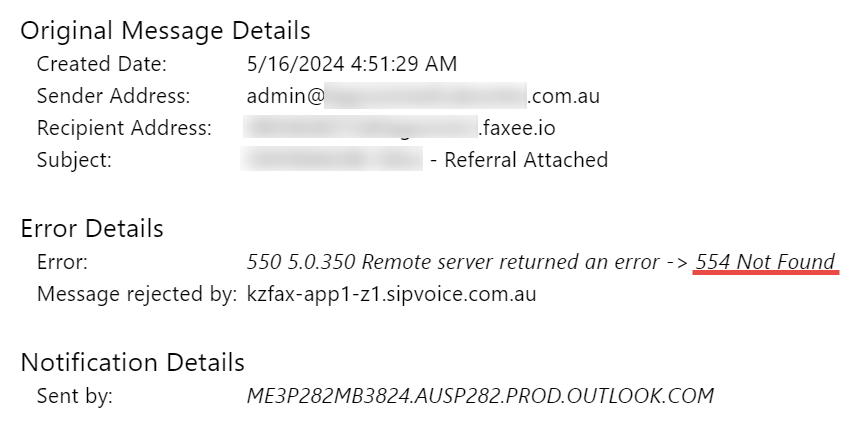Click the Sender Address label

click(114, 96)
